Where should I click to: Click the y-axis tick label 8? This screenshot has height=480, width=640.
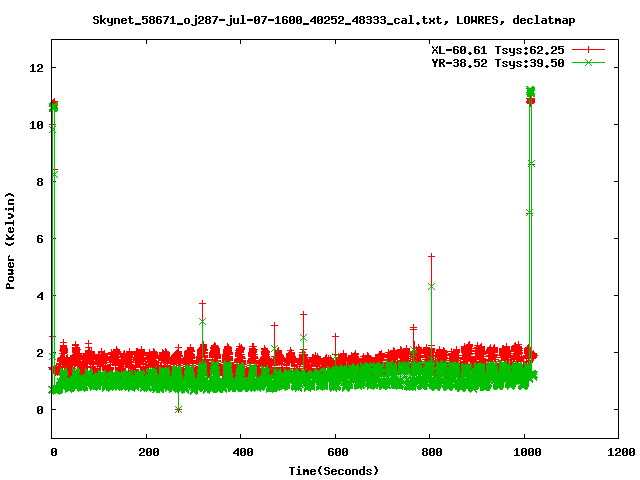40,182
